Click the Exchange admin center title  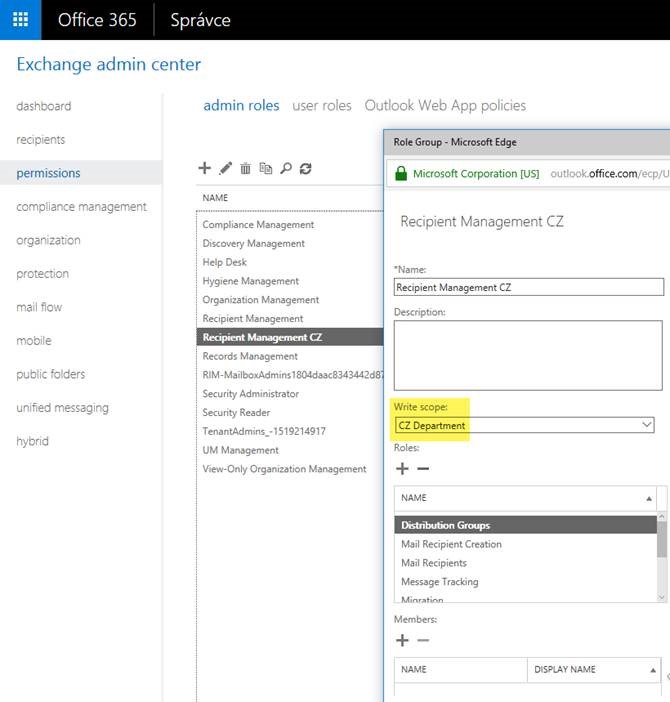[109, 64]
